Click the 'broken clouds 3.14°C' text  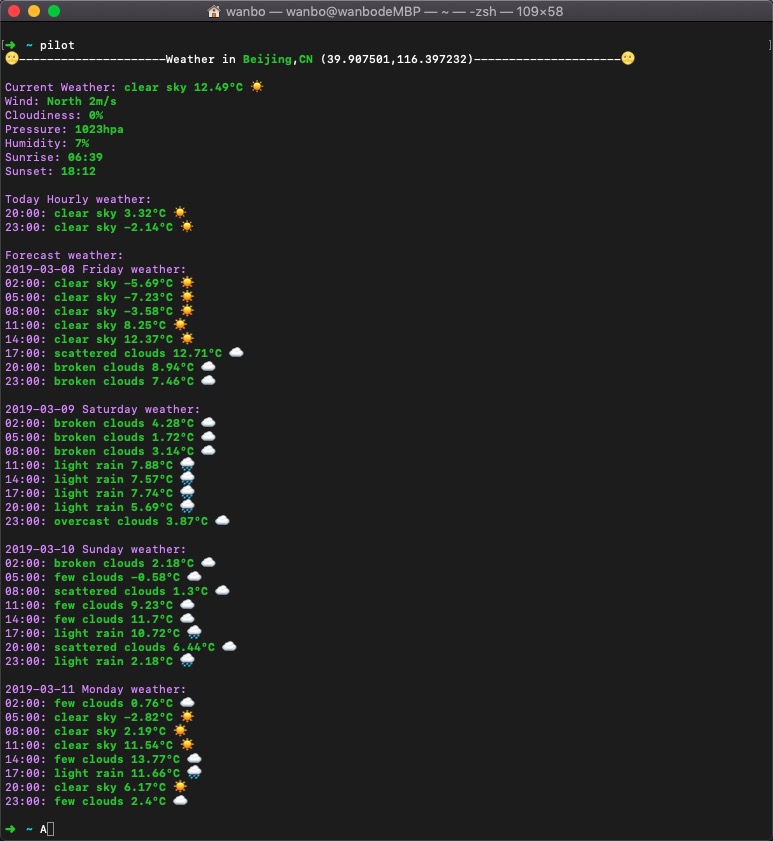coord(124,451)
